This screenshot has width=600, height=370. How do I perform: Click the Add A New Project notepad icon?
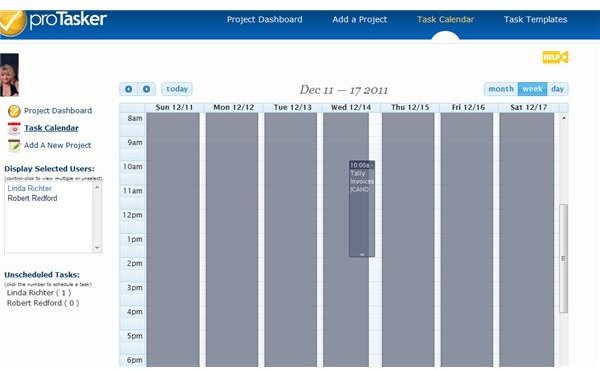click(x=14, y=145)
